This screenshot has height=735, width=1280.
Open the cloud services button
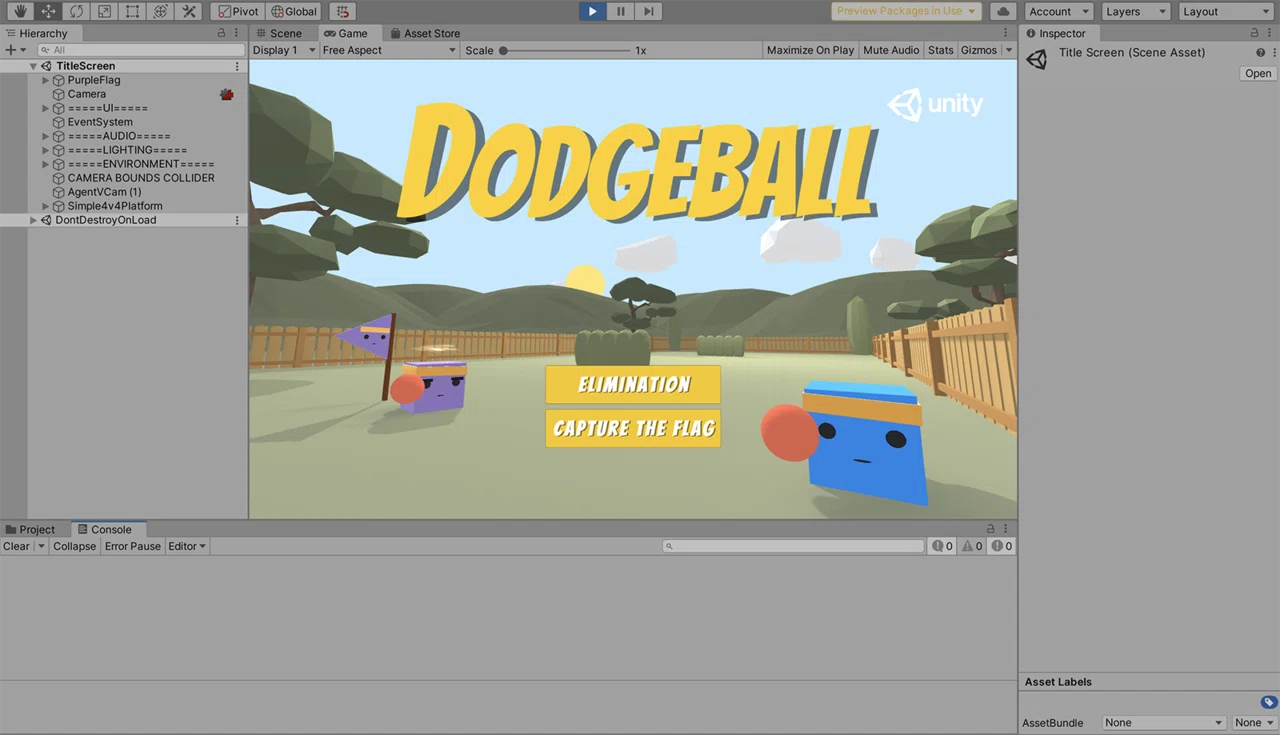tap(1003, 12)
